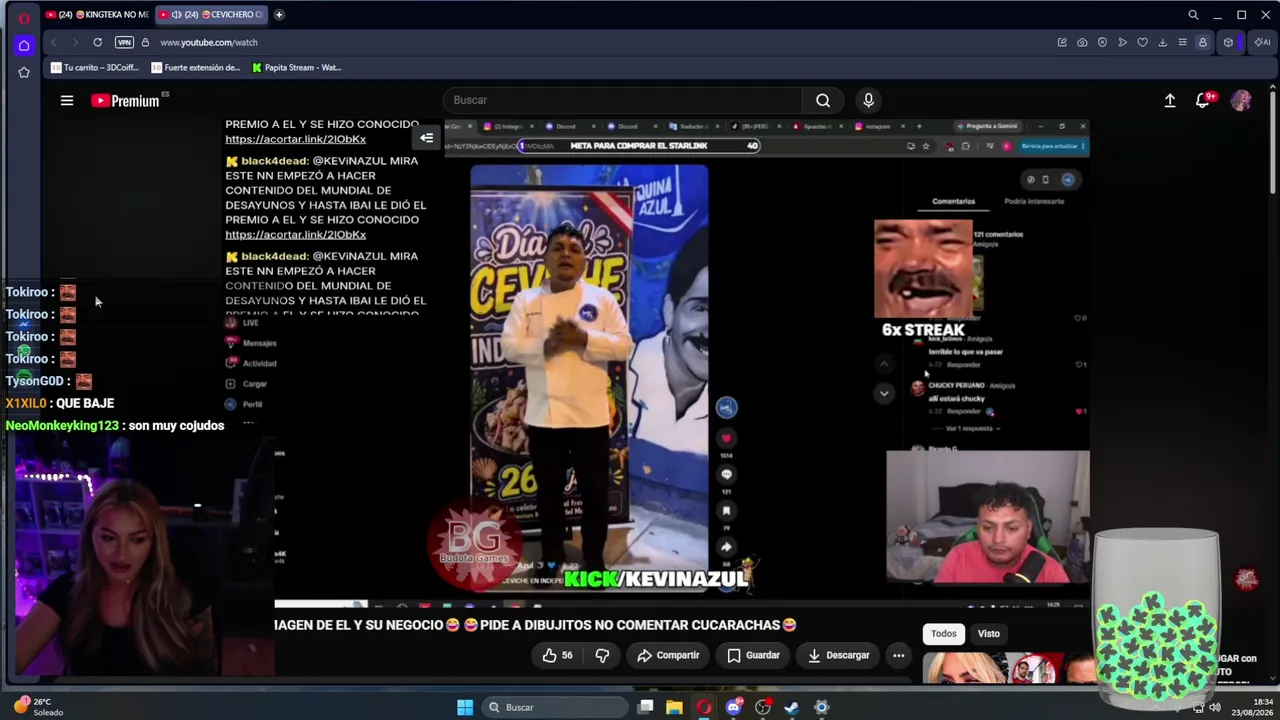Click the Descargar download button
Screen dimensions: 1280x720
tap(838, 655)
